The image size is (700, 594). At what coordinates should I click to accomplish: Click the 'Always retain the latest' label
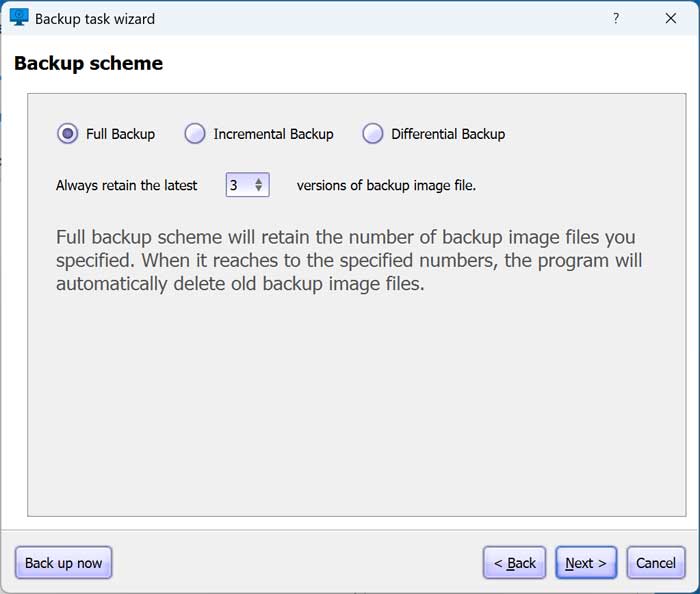click(127, 185)
